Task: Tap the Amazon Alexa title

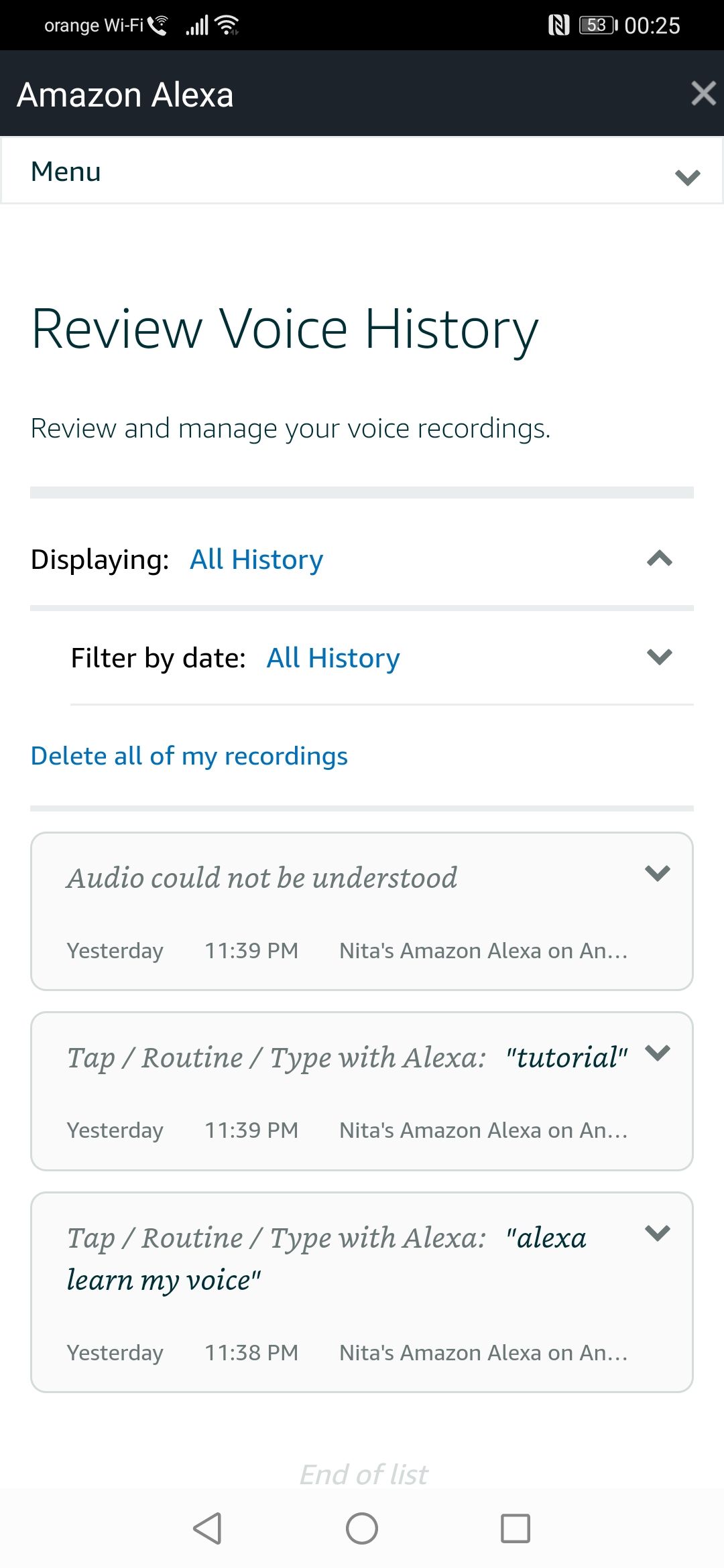Action: (126, 93)
